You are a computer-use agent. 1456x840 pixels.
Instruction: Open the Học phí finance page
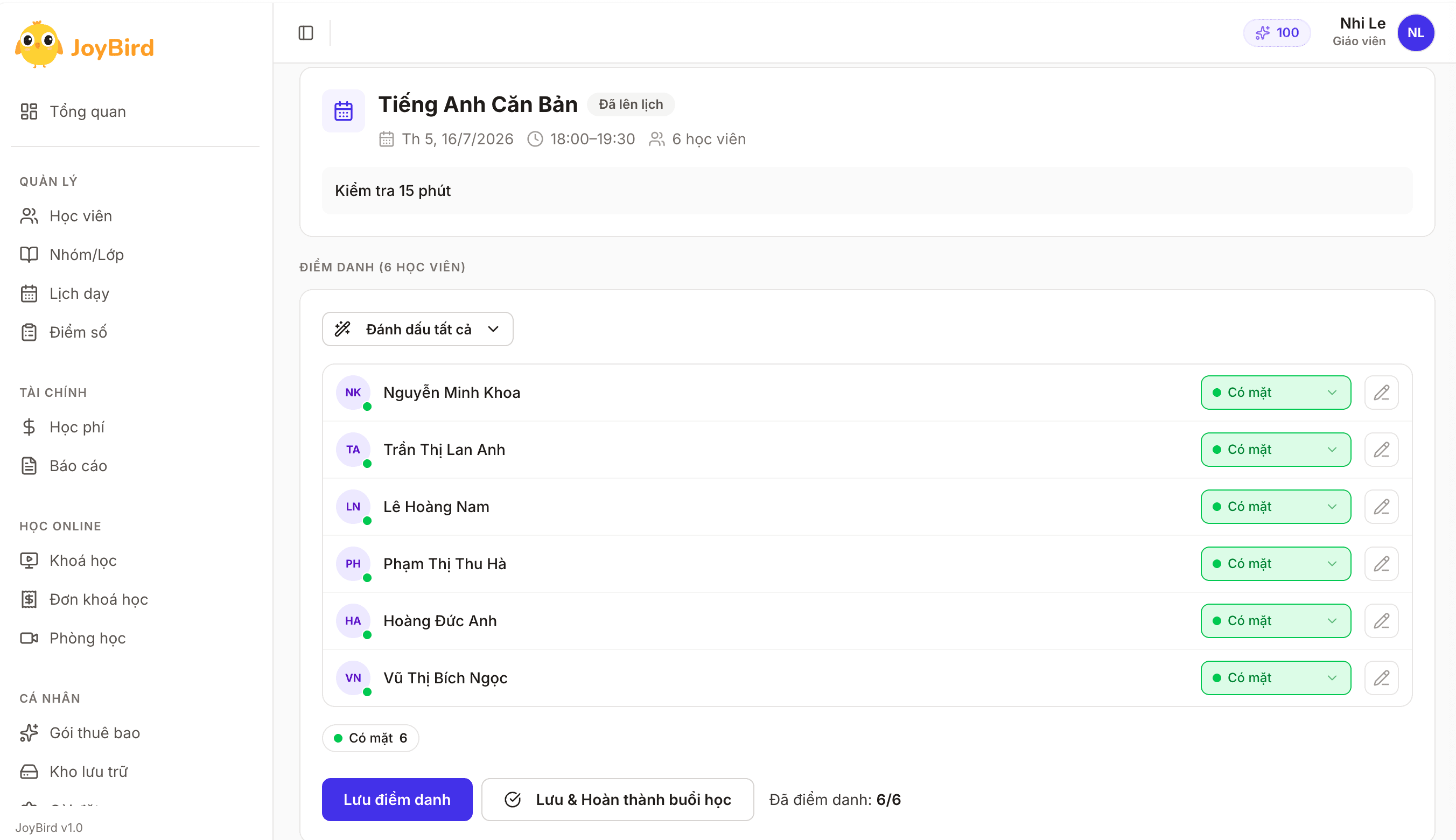76,427
